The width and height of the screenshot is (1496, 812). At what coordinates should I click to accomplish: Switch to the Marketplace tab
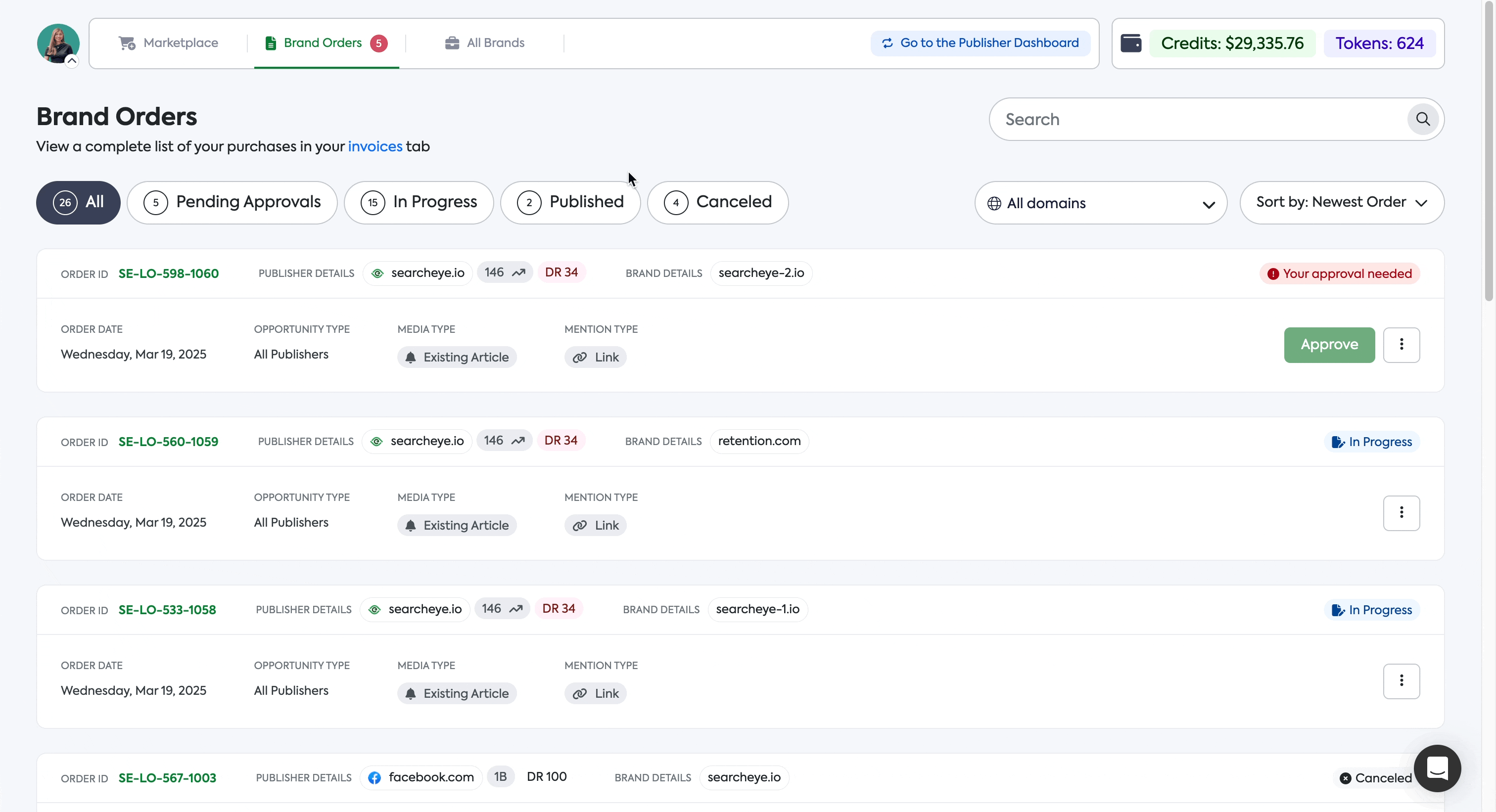168,43
